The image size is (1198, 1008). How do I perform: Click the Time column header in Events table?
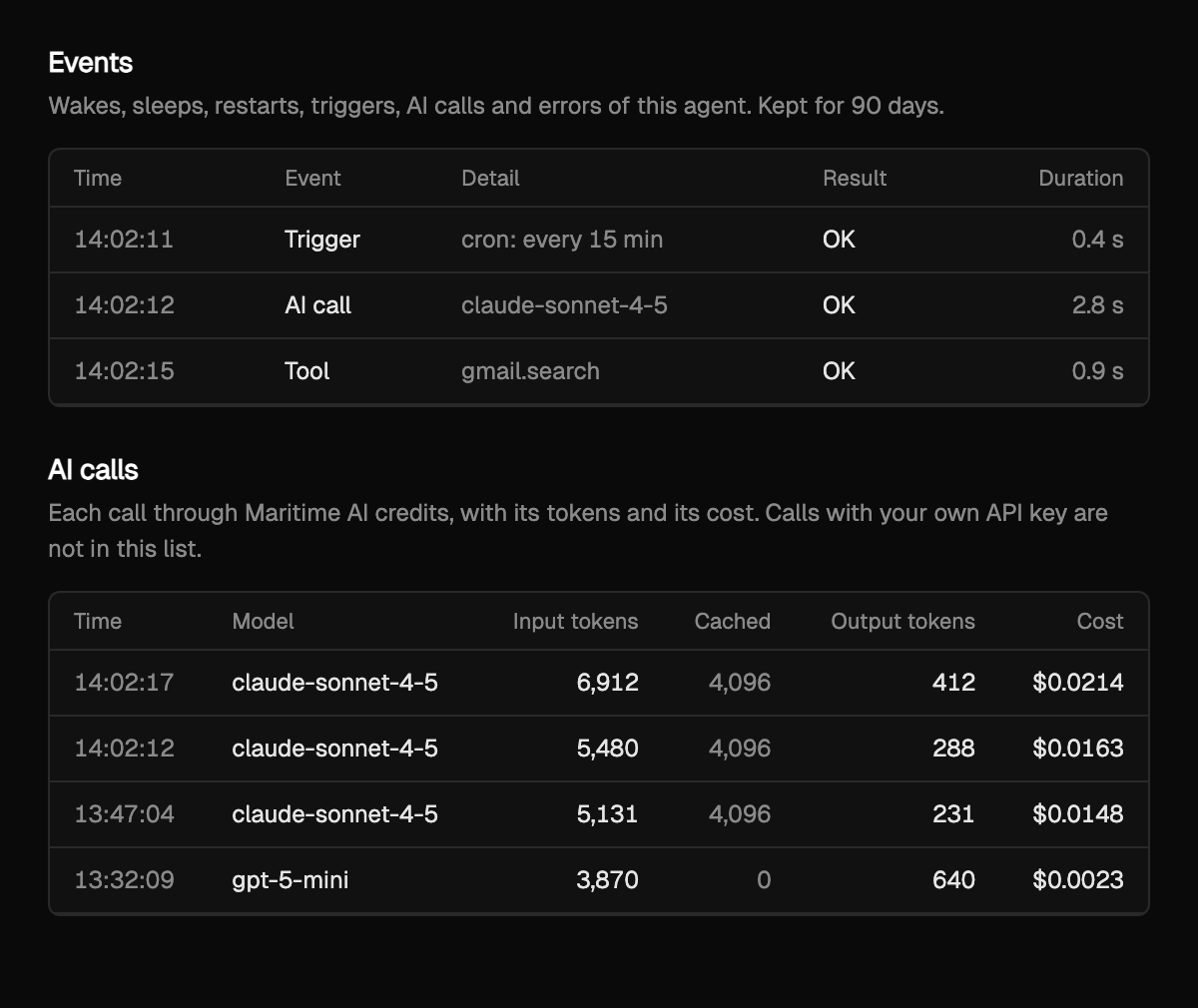[98, 179]
